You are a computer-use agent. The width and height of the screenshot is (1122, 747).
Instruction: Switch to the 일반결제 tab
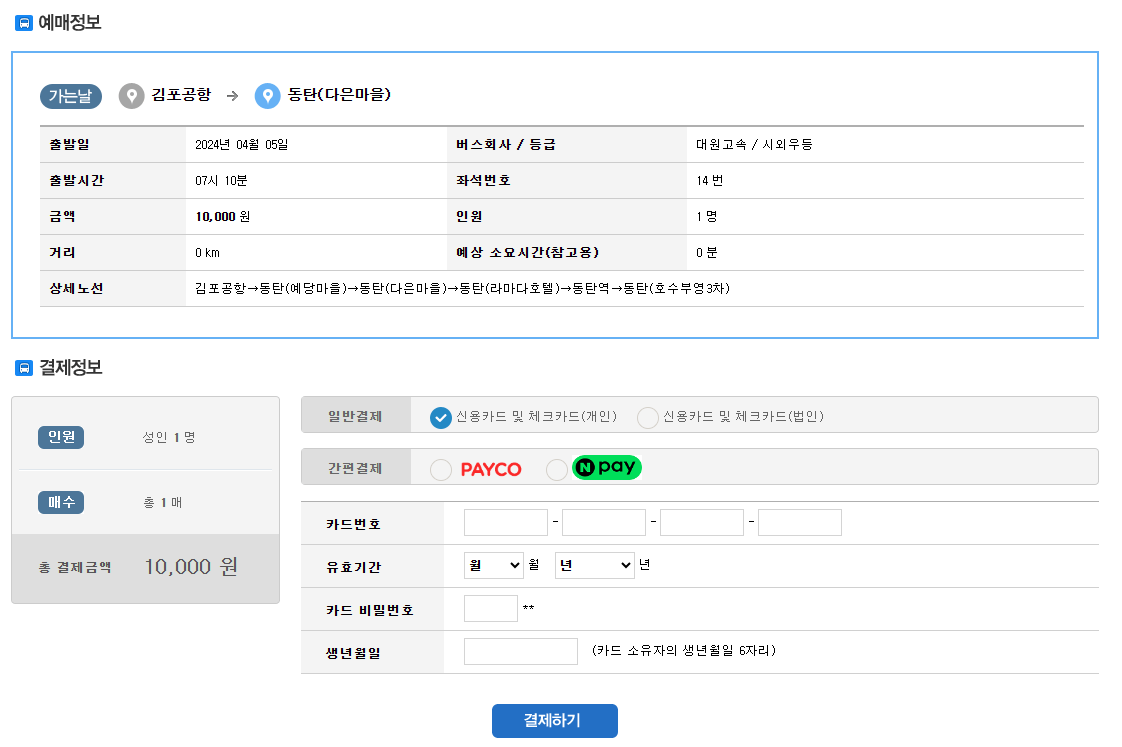pos(355,414)
